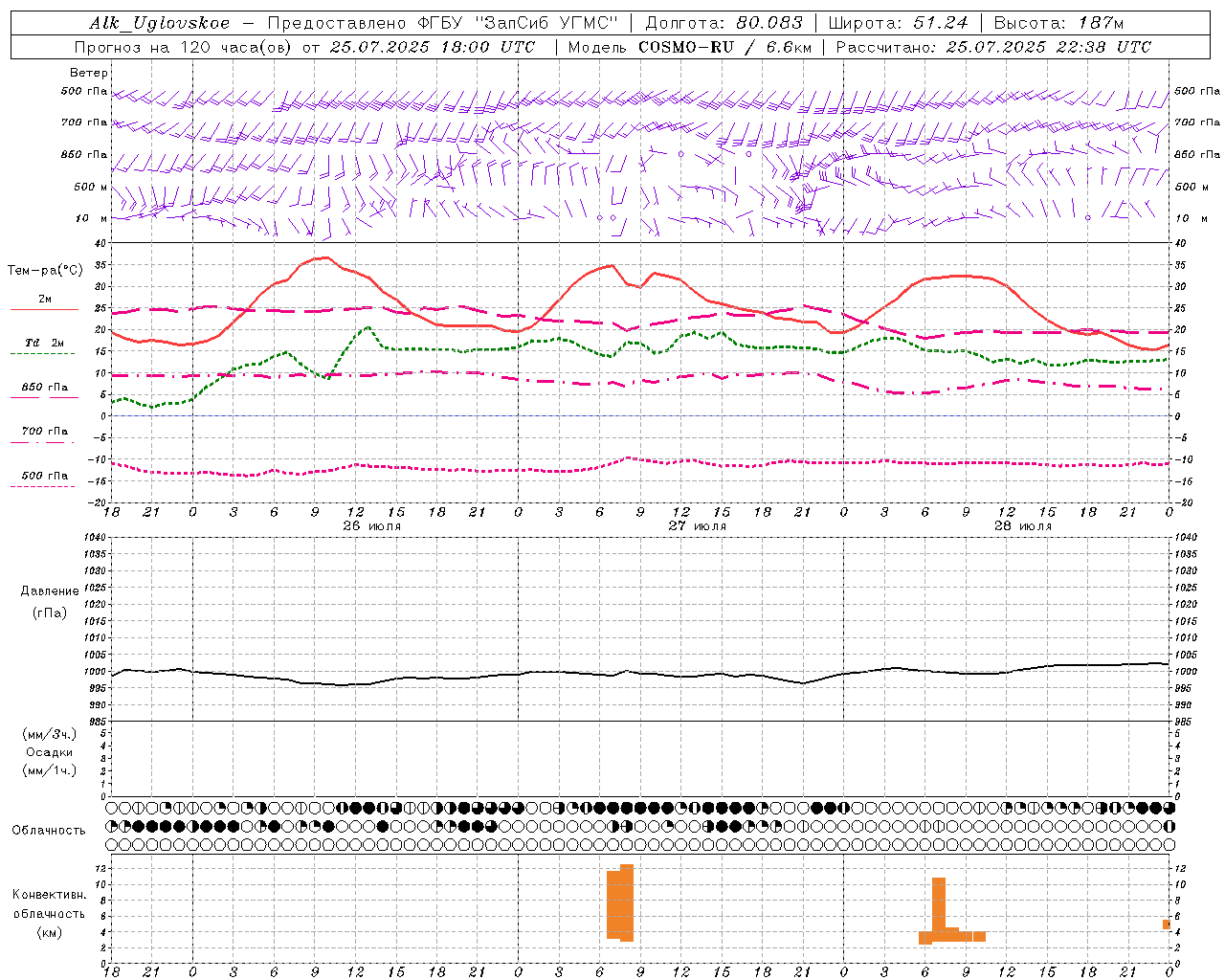Click the Конвективн. облачность label
This screenshot has height=980, width=1225.
tap(49, 903)
